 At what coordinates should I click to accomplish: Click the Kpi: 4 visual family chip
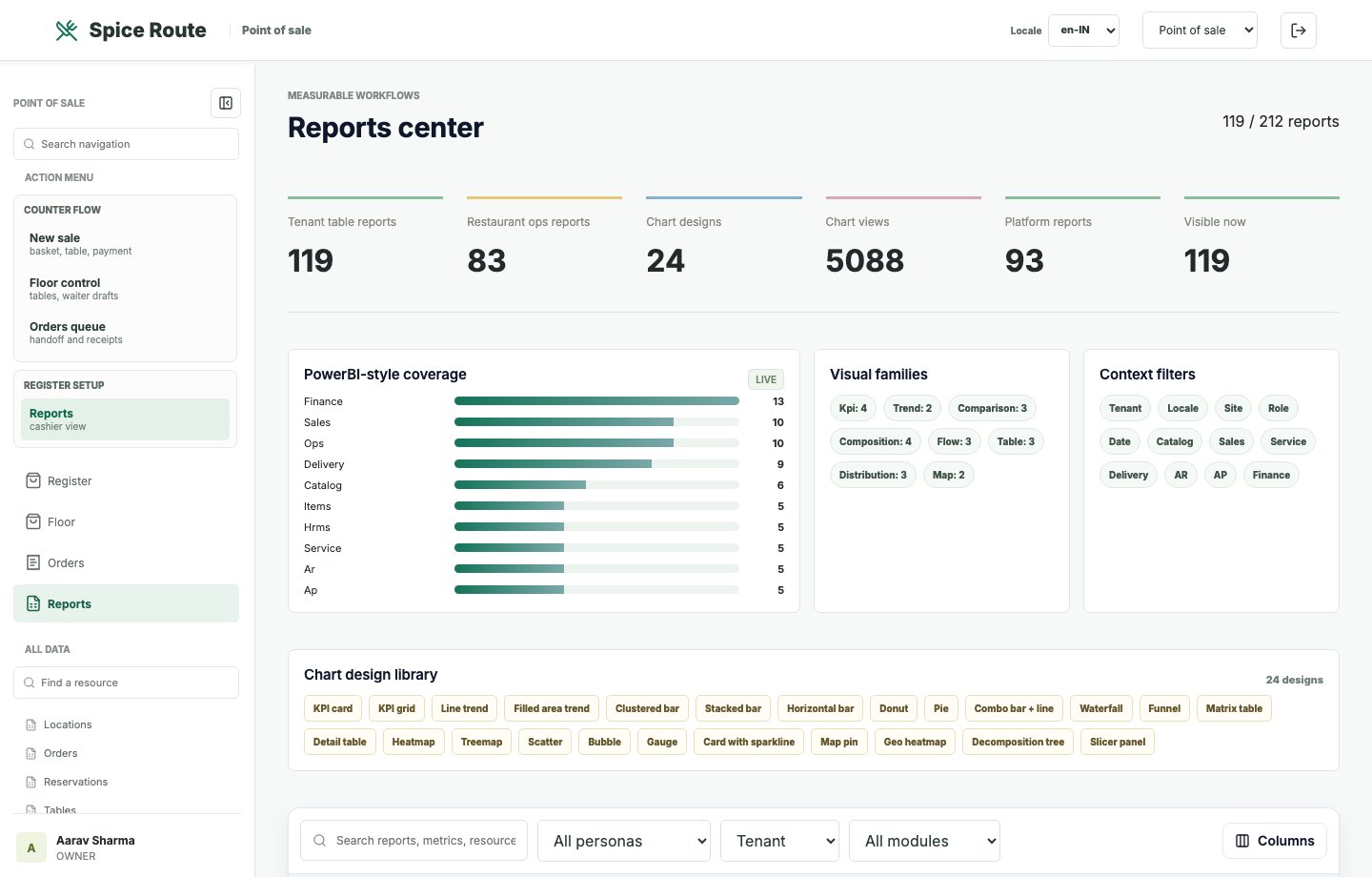tap(853, 408)
